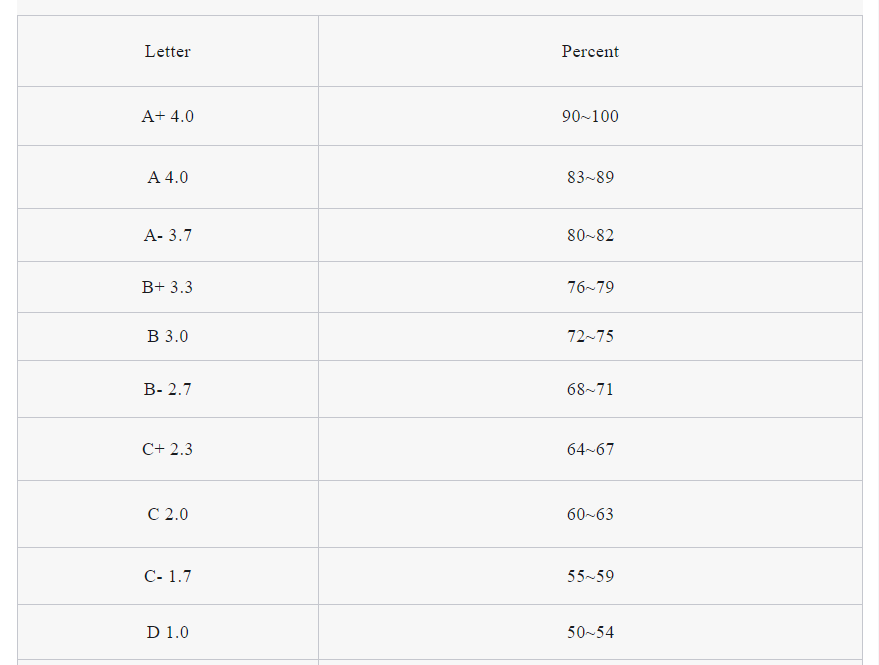Select the B 3.0 grade cell

click(168, 336)
